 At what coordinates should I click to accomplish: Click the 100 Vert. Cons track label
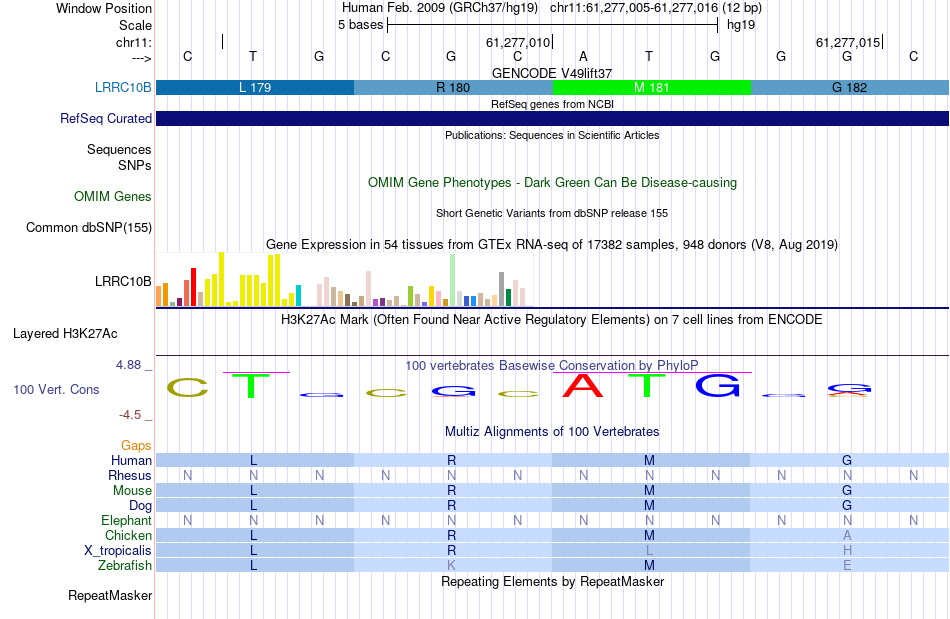click(x=56, y=389)
